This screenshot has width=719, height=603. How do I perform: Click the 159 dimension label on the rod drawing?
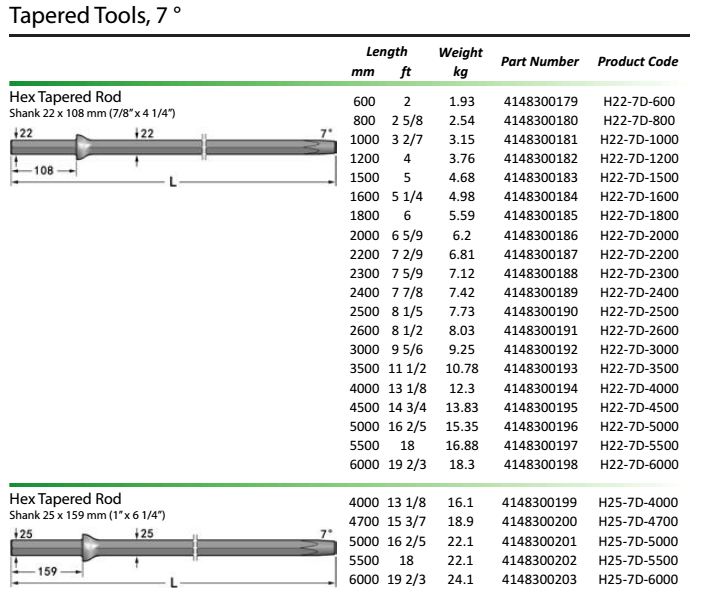tap(44, 572)
